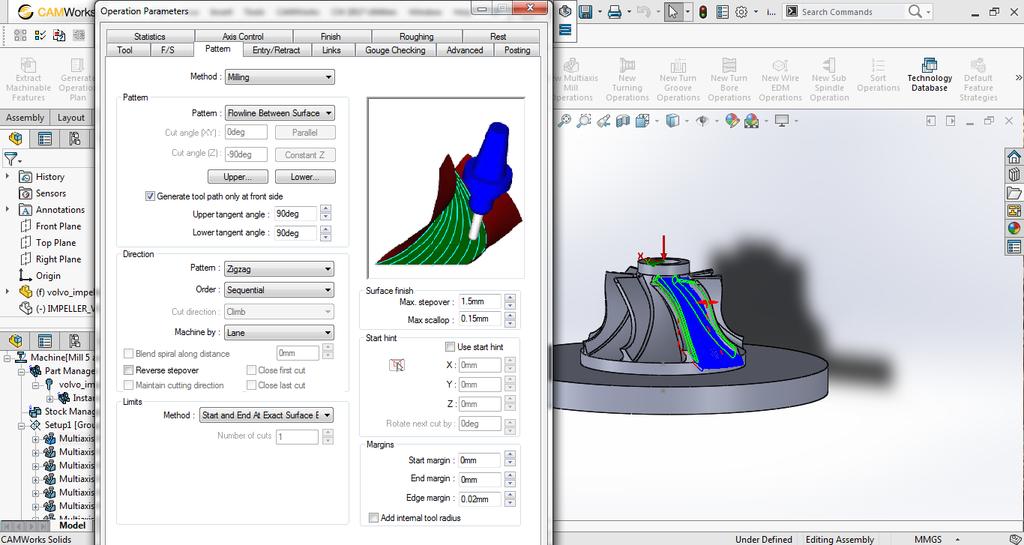The height and width of the screenshot is (545, 1024).
Task: Open the Machine by Lane dropdown
Action: click(x=279, y=332)
